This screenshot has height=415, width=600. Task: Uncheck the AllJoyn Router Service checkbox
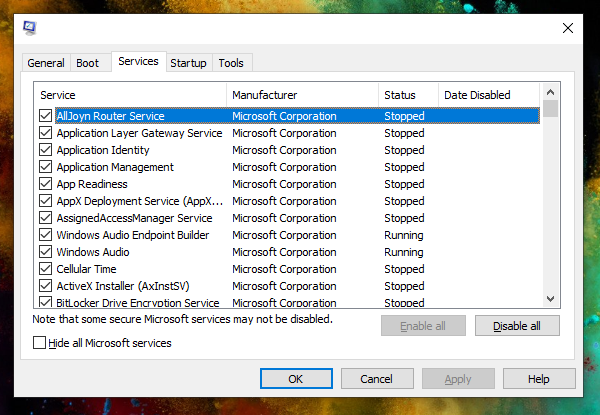(x=45, y=116)
